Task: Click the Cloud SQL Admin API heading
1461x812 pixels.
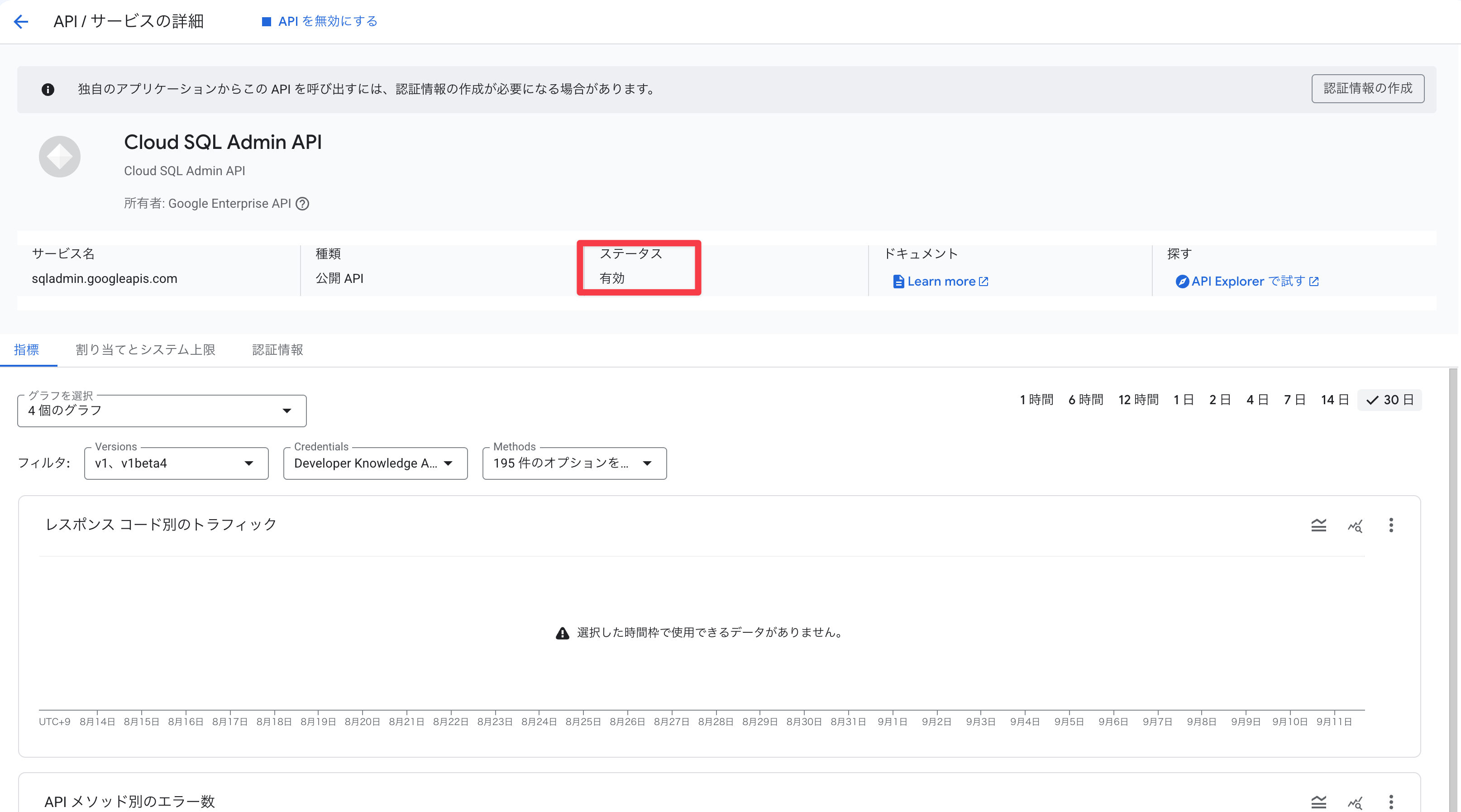Action: click(x=223, y=142)
